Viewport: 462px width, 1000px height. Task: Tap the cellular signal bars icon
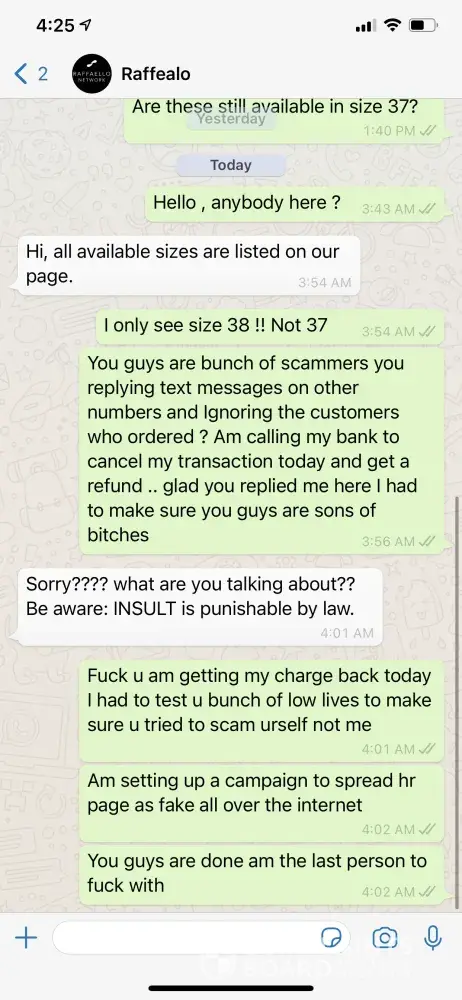click(364, 26)
